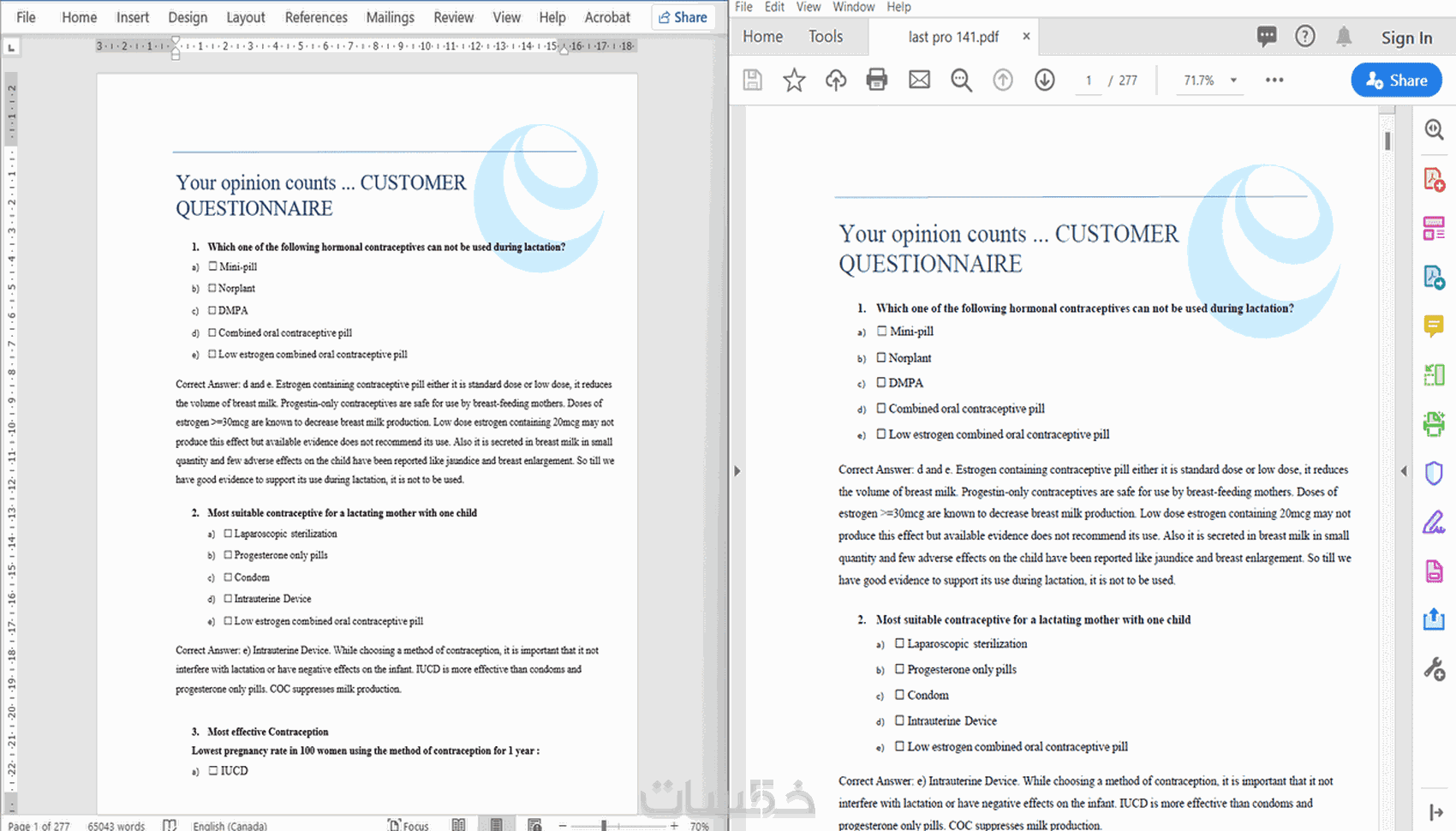Check the Mini-pill checkbox in Word document
This screenshot has height=831, width=1456.
213,266
